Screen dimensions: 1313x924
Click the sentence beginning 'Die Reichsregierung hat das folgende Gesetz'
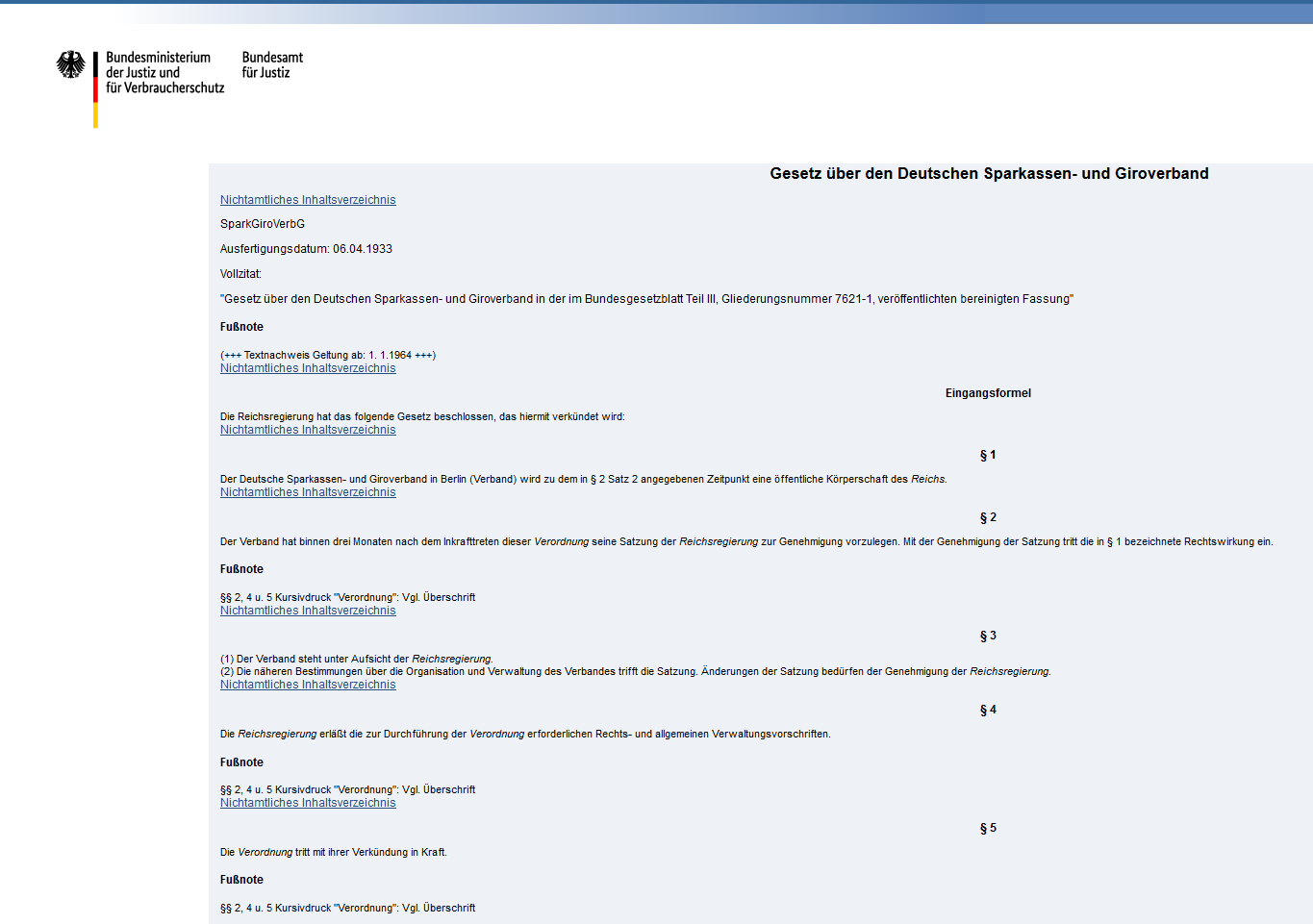click(422, 417)
